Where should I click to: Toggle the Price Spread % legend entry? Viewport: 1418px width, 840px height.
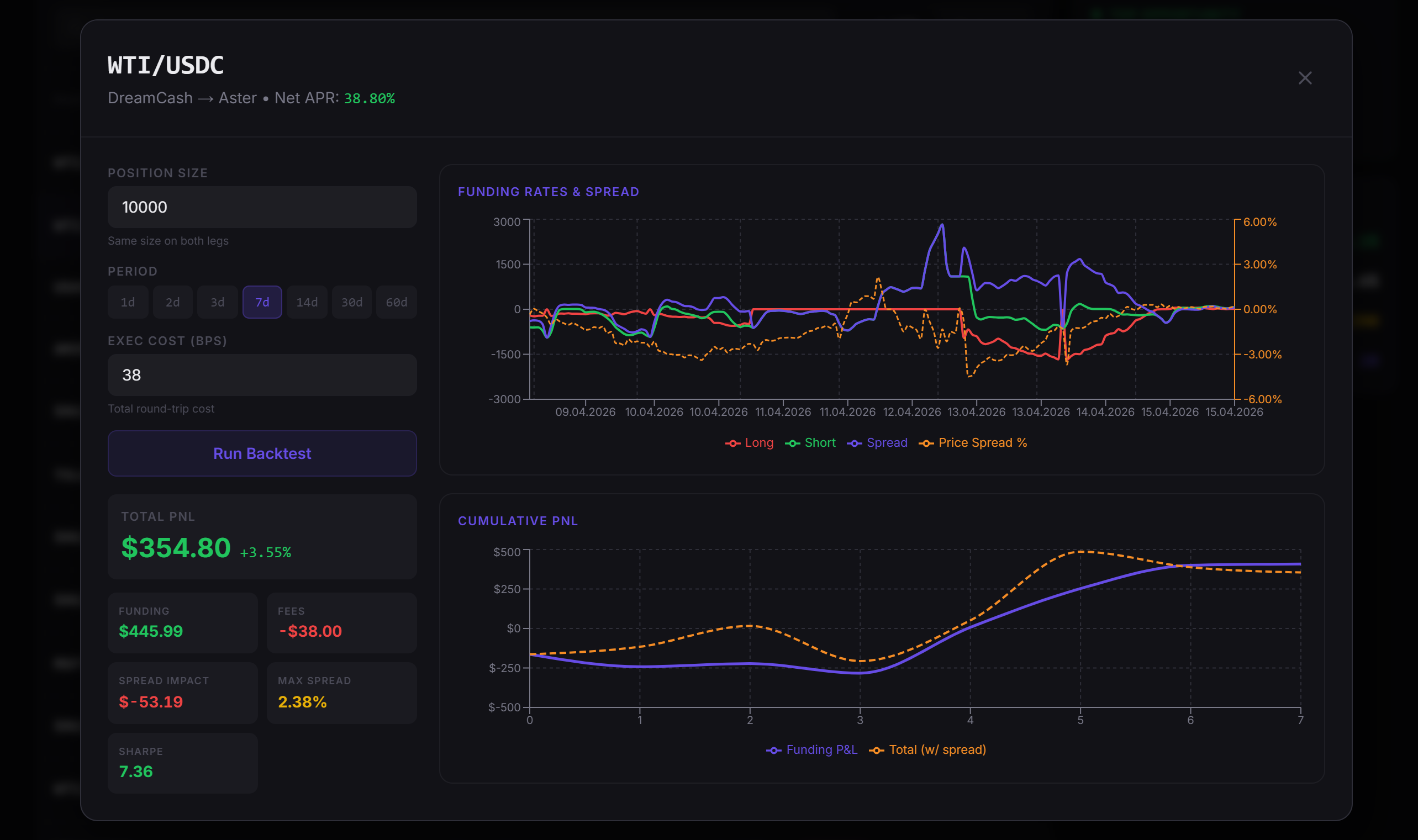pos(973,442)
